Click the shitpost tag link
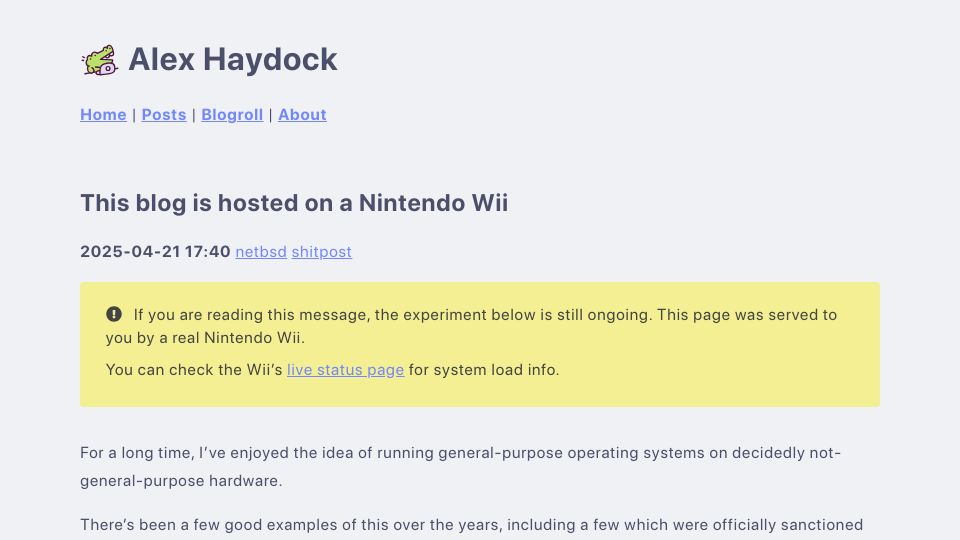 pyautogui.click(x=321, y=252)
